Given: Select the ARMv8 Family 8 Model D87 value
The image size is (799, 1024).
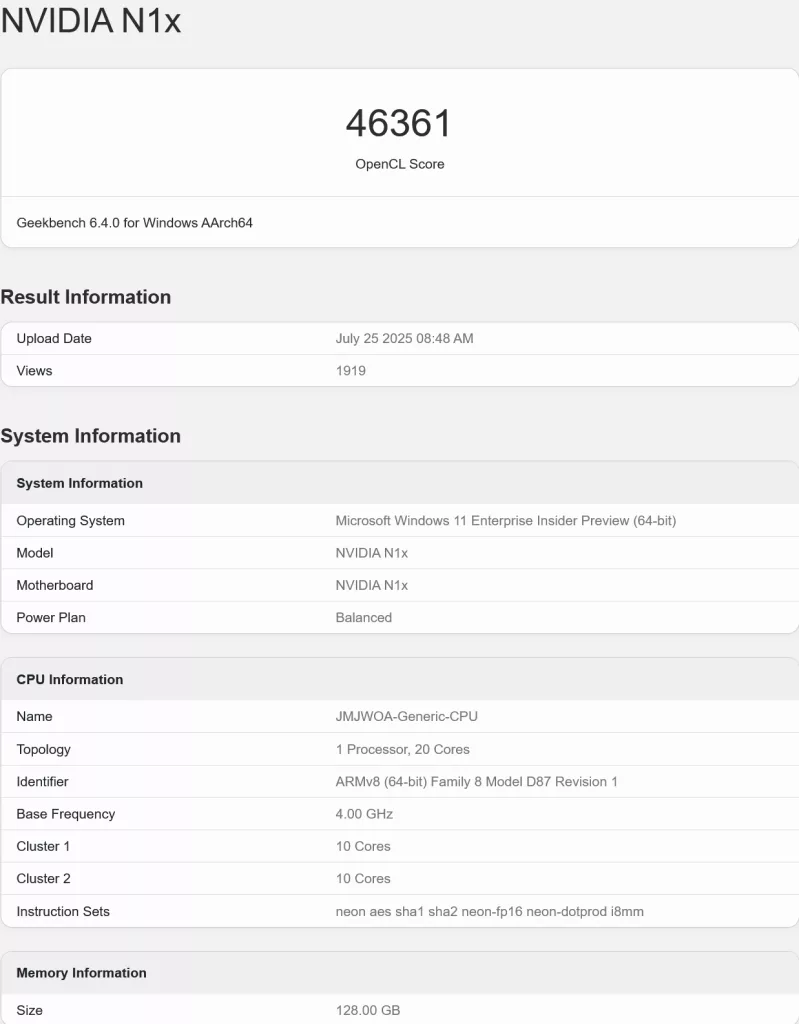Looking at the screenshot, I should [x=476, y=781].
